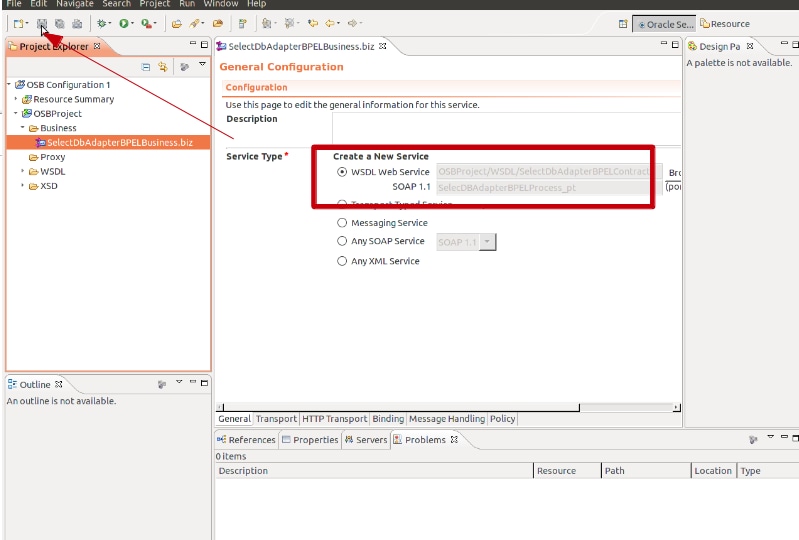The height and width of the screenshot is (540, 799).
Task: Click the New wizard toolbar icon
Action: pos(18,23)
